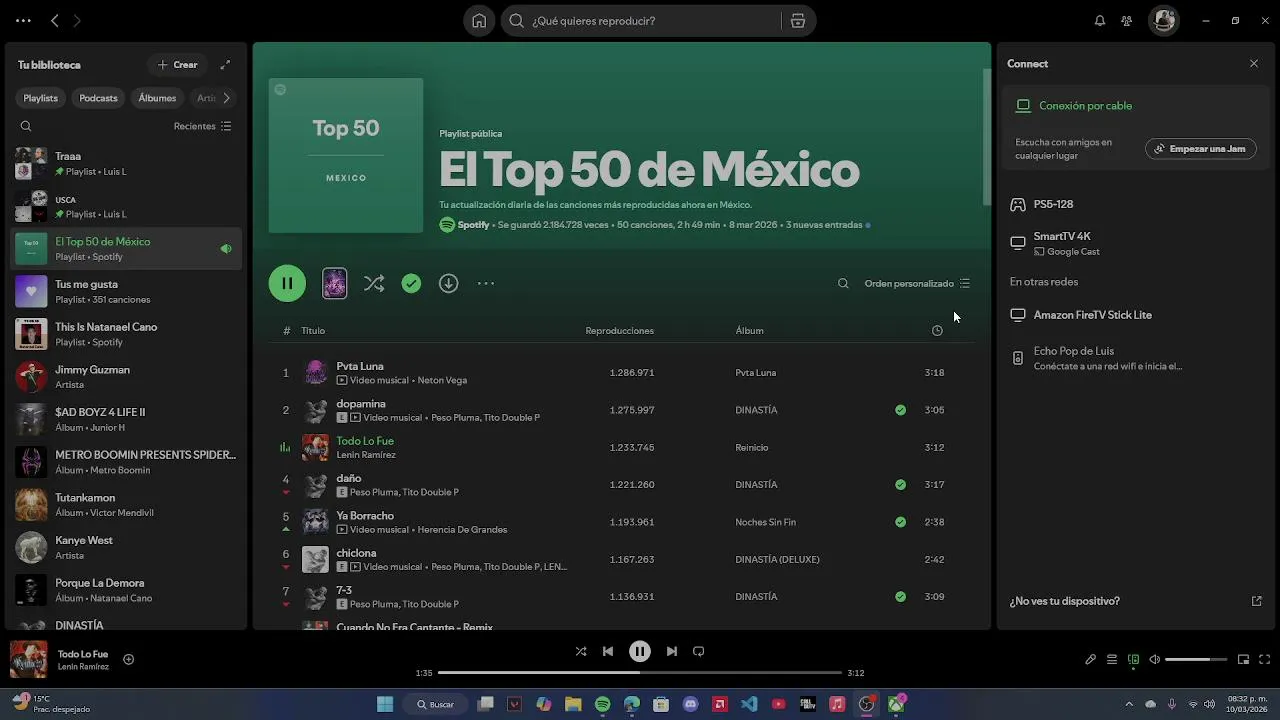The height and width of the screenshot is (720, 1280).
Task: Click the Empezar una Jam button
Action: point(1200,149)
